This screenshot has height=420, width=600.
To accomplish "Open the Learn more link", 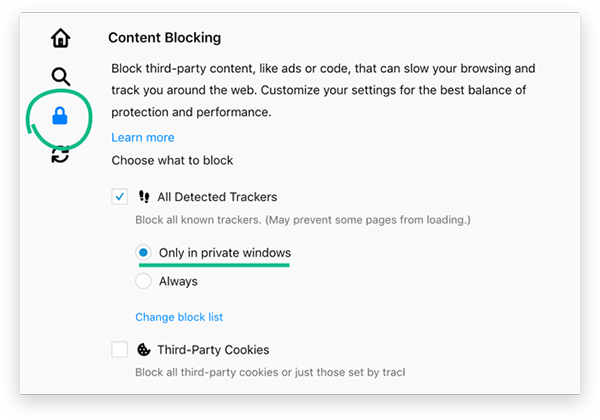I will [143, 138].
